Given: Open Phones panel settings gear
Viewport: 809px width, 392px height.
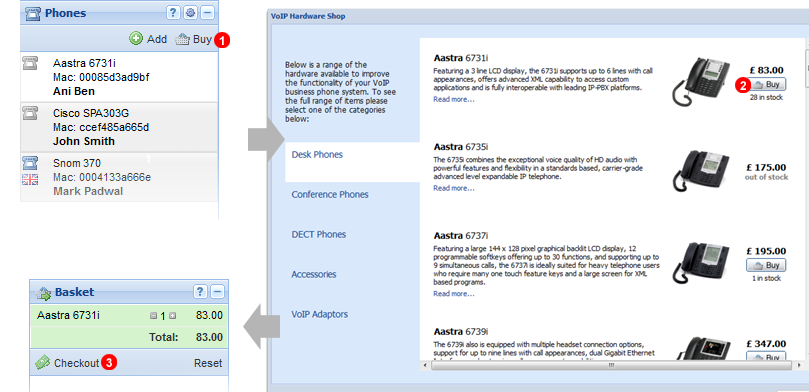Looking at the screenshot, I should 190,13.
